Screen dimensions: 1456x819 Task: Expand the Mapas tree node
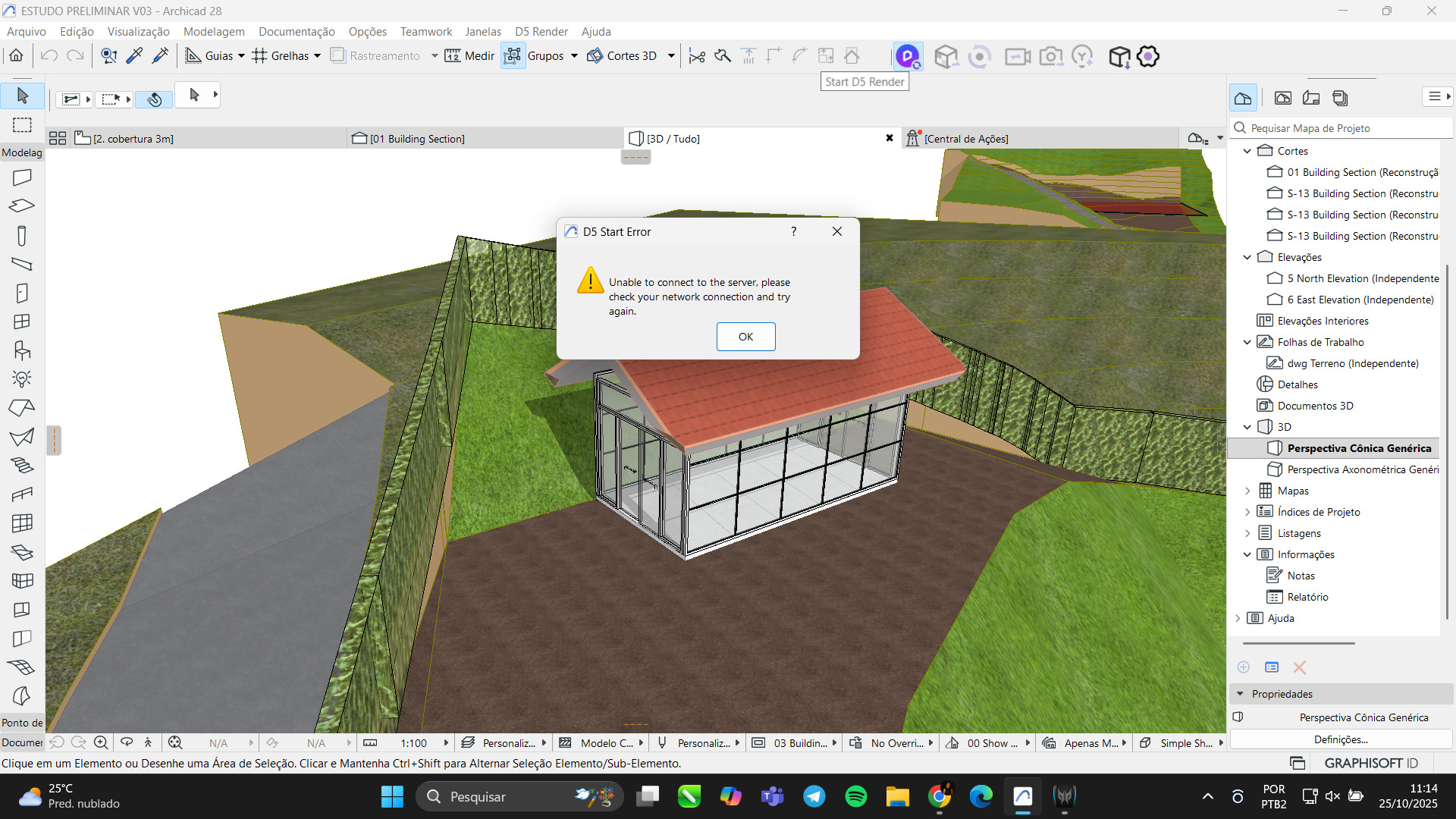[x=1247, y=491]
